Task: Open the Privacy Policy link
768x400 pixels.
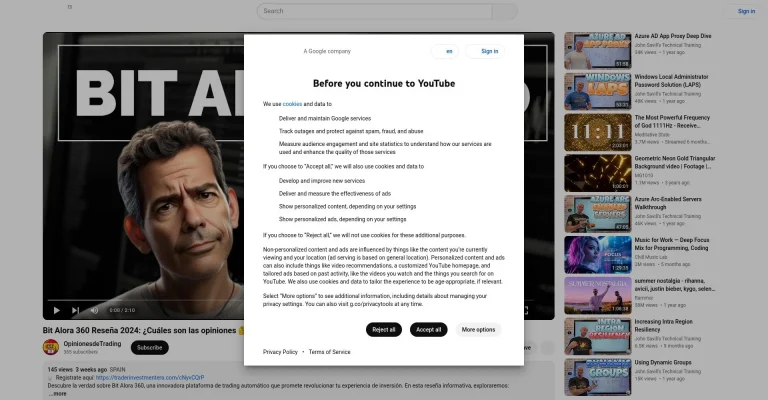Action: pos(280,352)
